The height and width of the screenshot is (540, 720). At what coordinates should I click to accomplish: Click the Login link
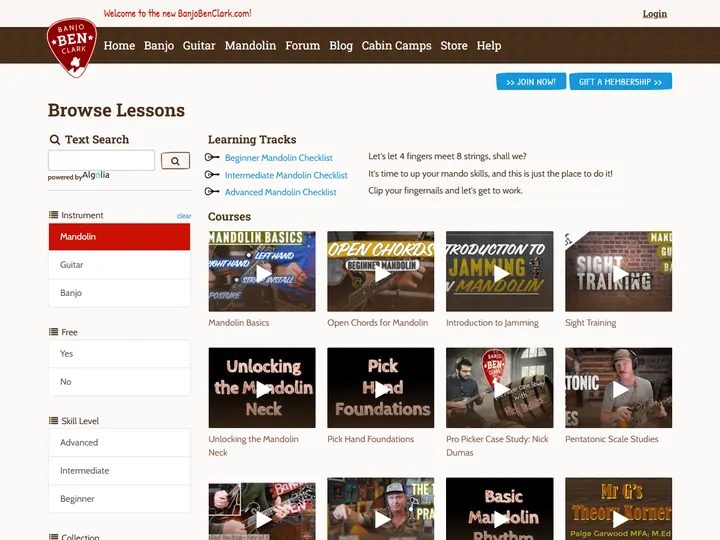coord(655,14)
